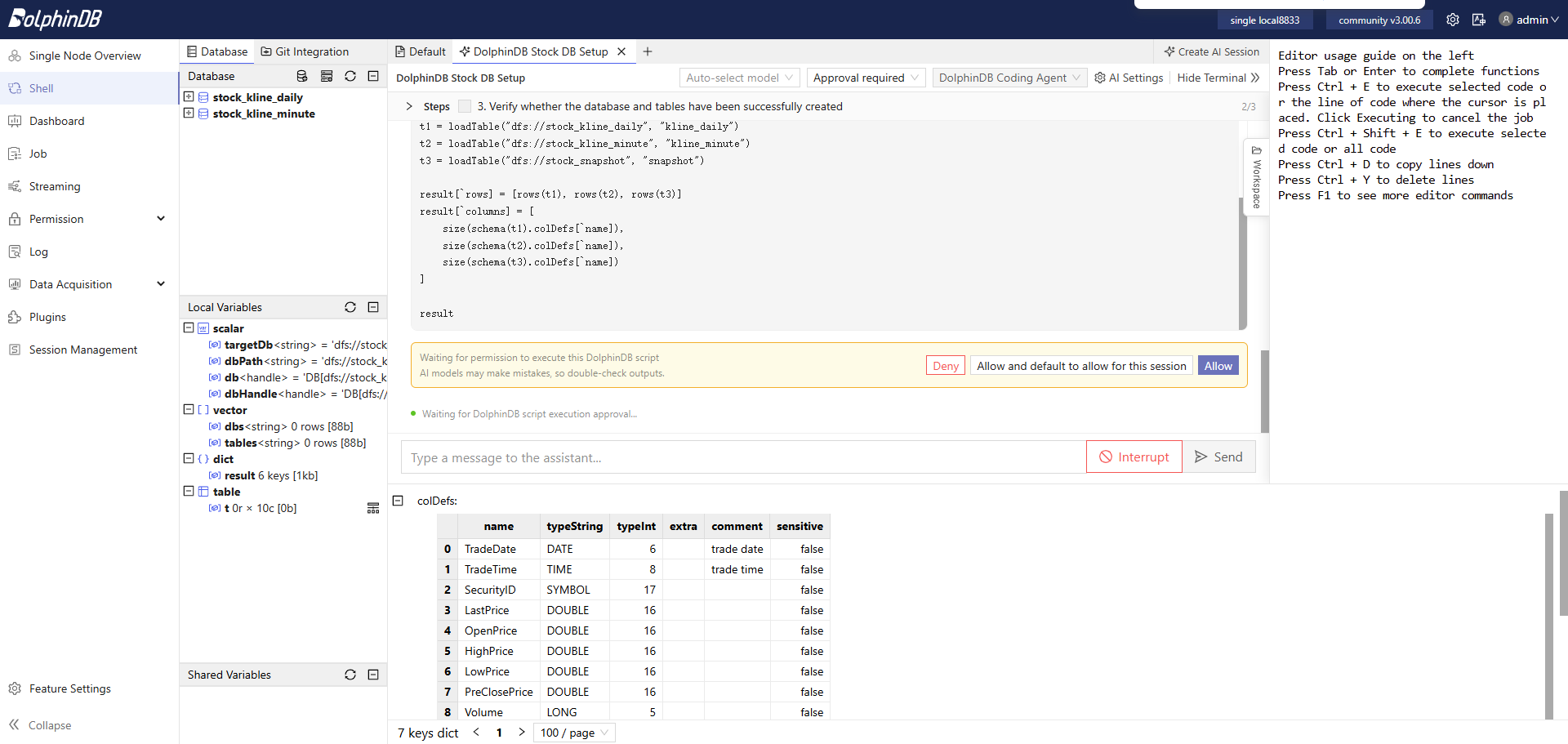Interrupt the AI assistant

(x=1134, y=457)
